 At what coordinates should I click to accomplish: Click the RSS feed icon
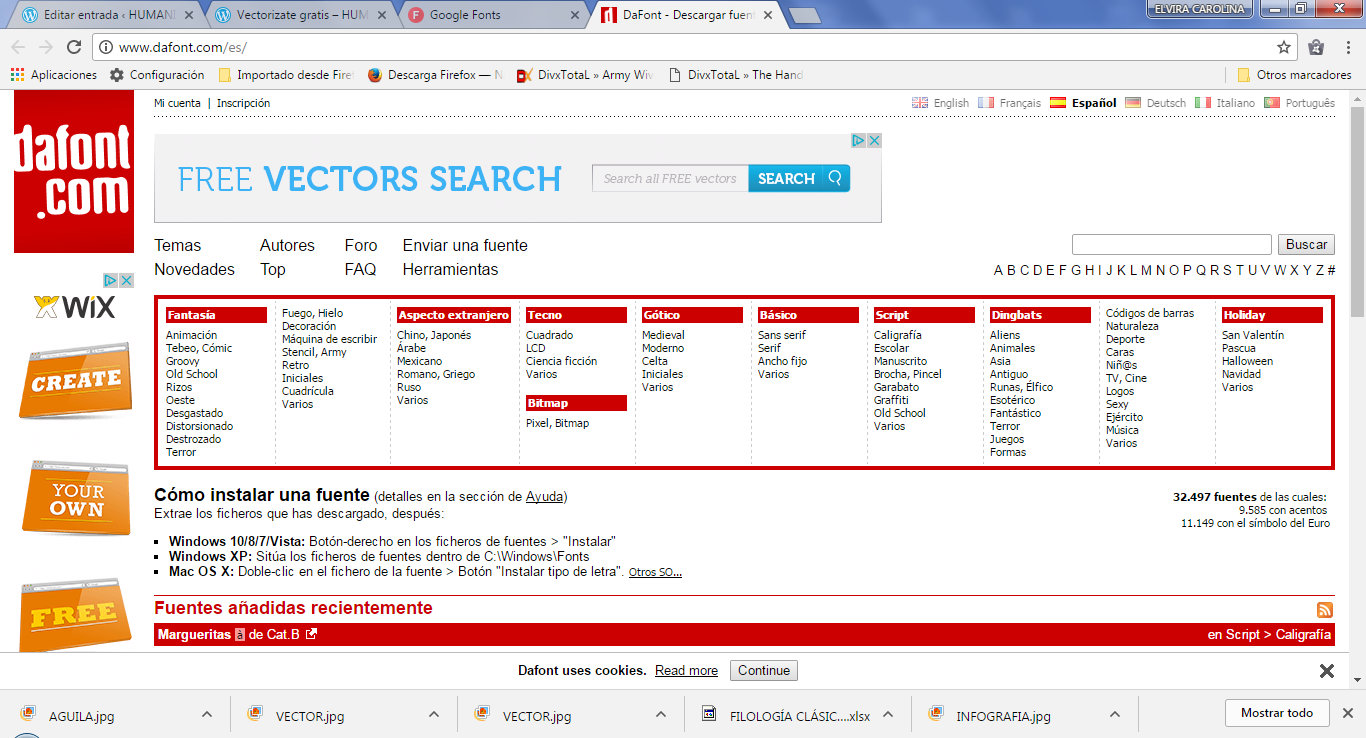tap(1325, 610)
